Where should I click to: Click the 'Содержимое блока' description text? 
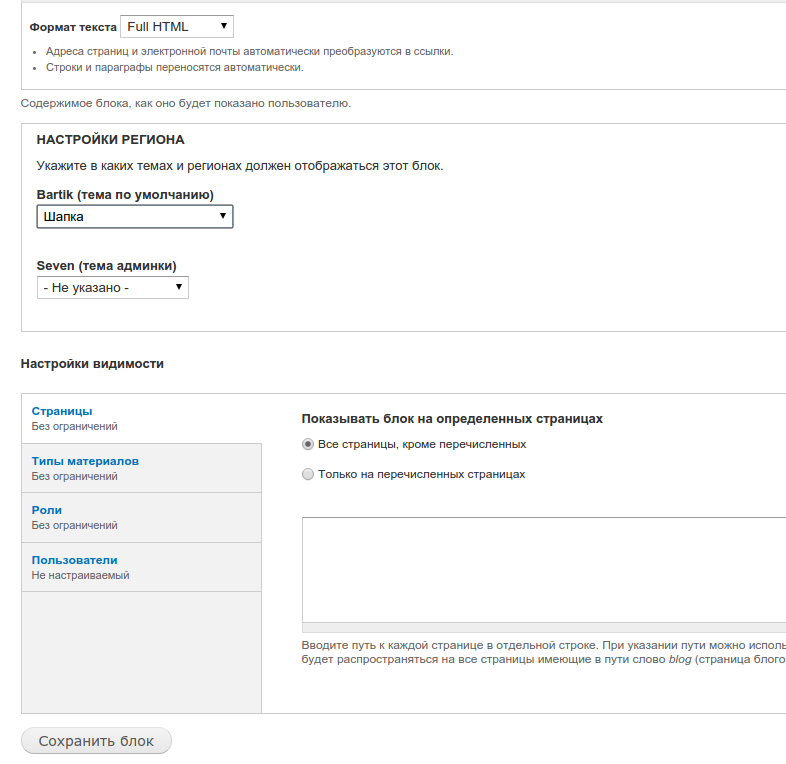185,103
